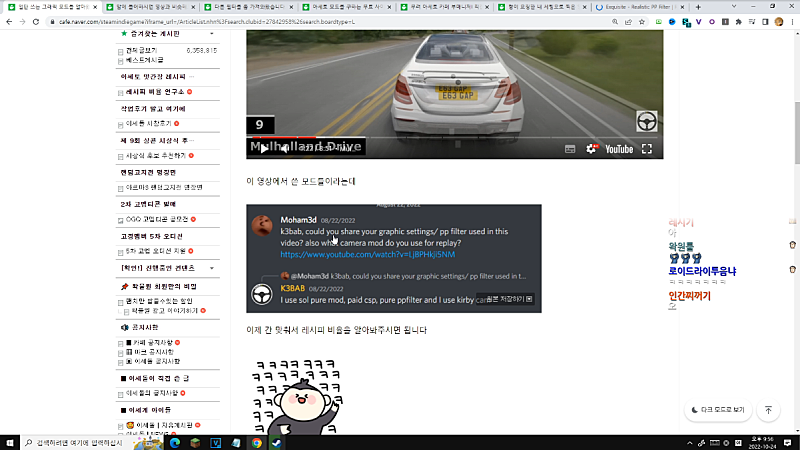This screenshot has width=800, height=450.
Task: Open Steam from the Windows taskbar
Action: pyautogui.click(x=275, y=441)
